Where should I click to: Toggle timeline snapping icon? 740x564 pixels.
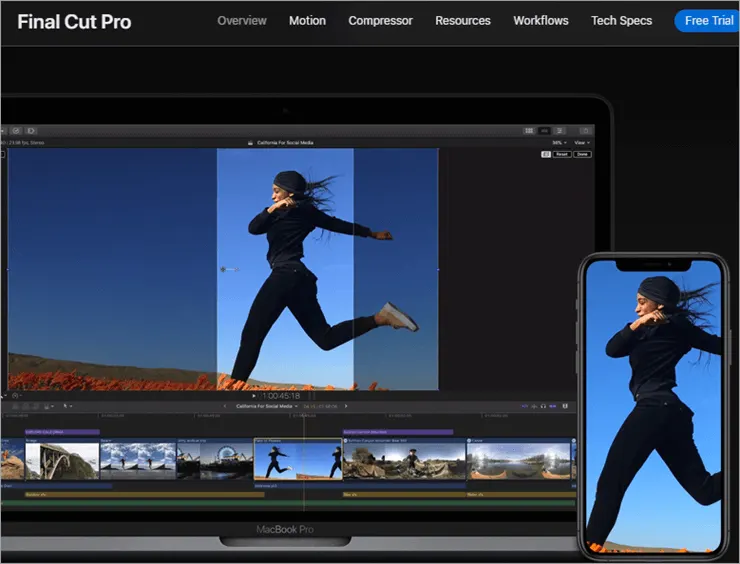[x=553, y=406]
